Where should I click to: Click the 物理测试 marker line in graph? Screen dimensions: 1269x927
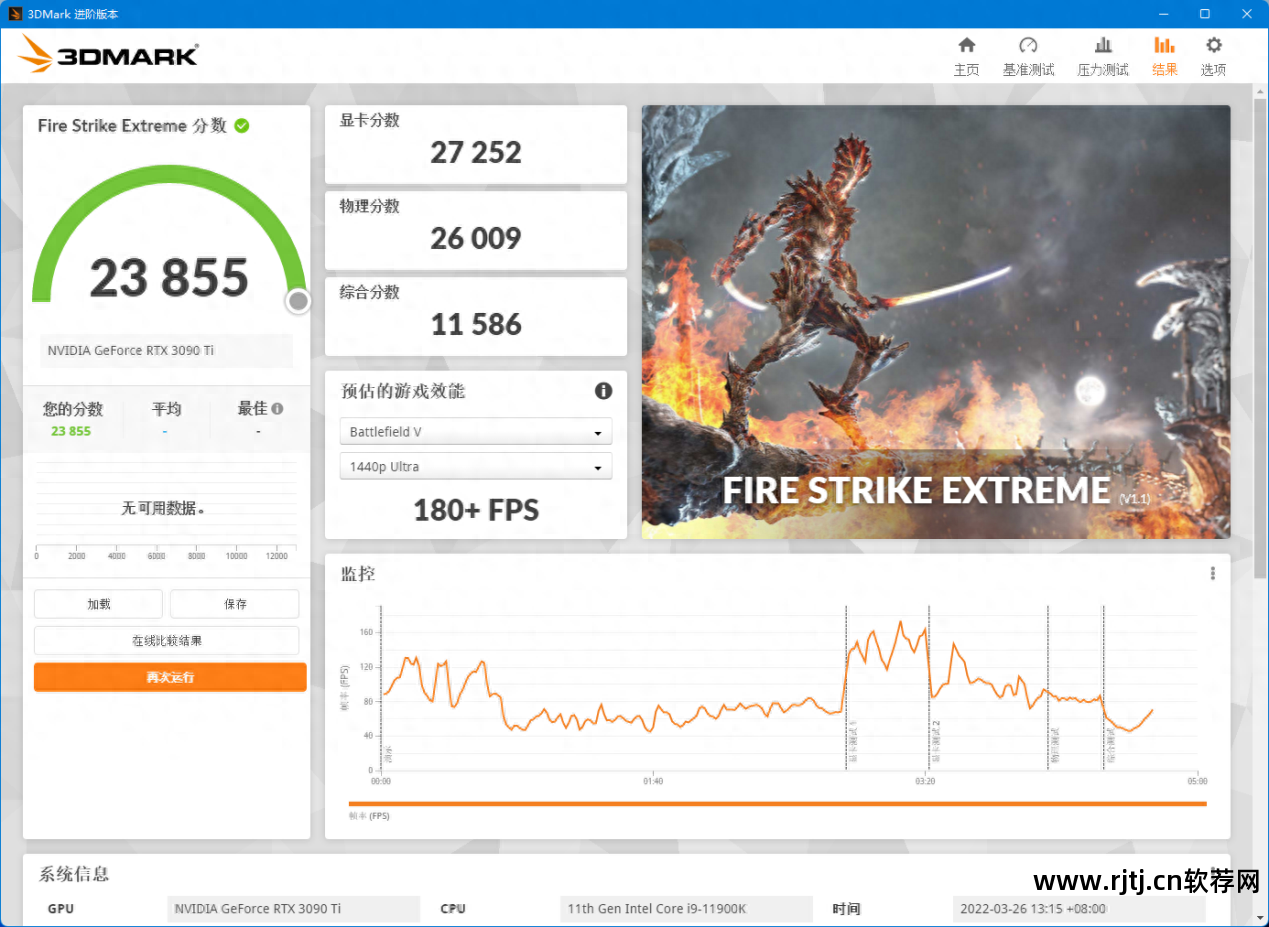click(x=1048, y=688)
